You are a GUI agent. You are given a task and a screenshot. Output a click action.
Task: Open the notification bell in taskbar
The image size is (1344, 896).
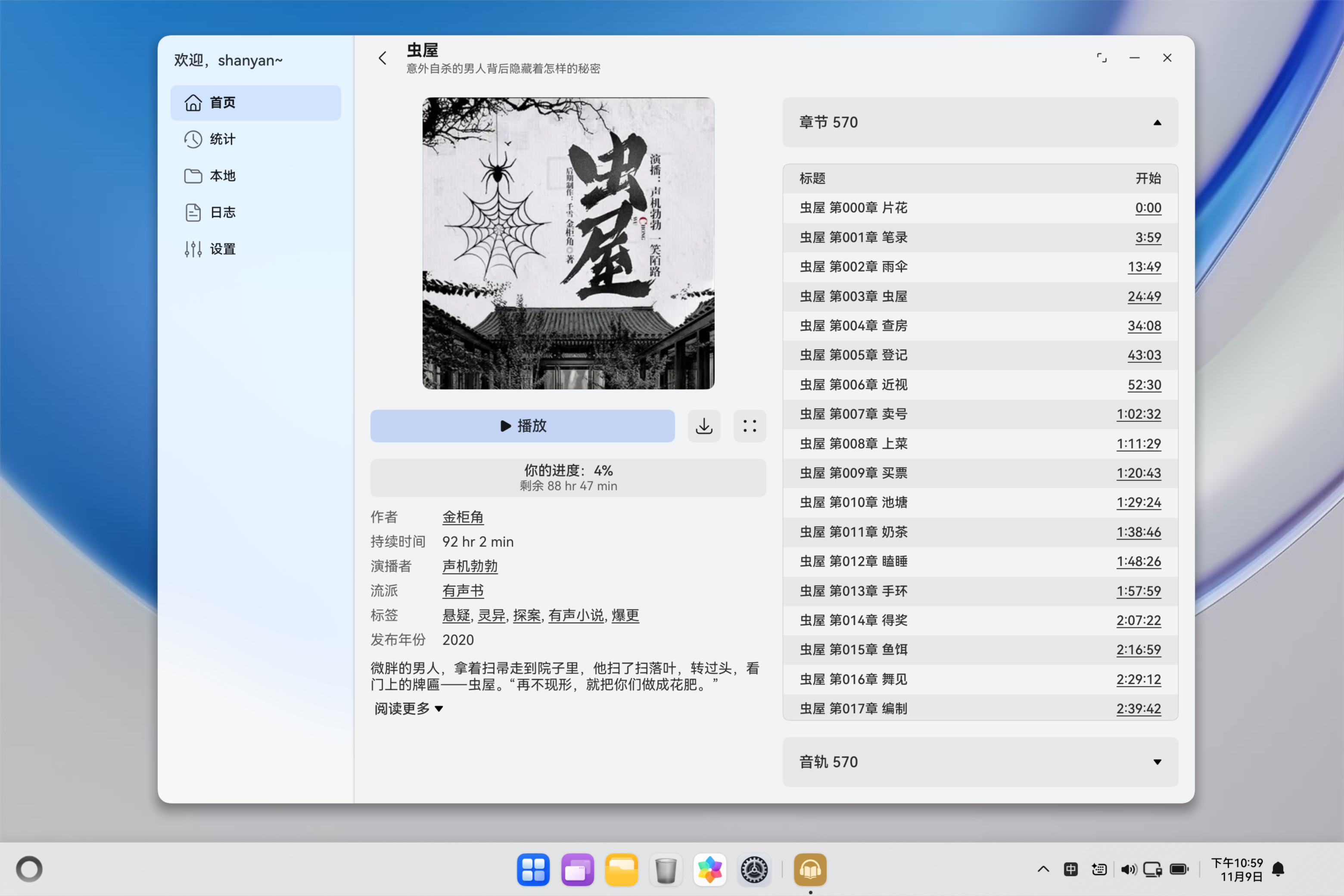pos(1278,869)
